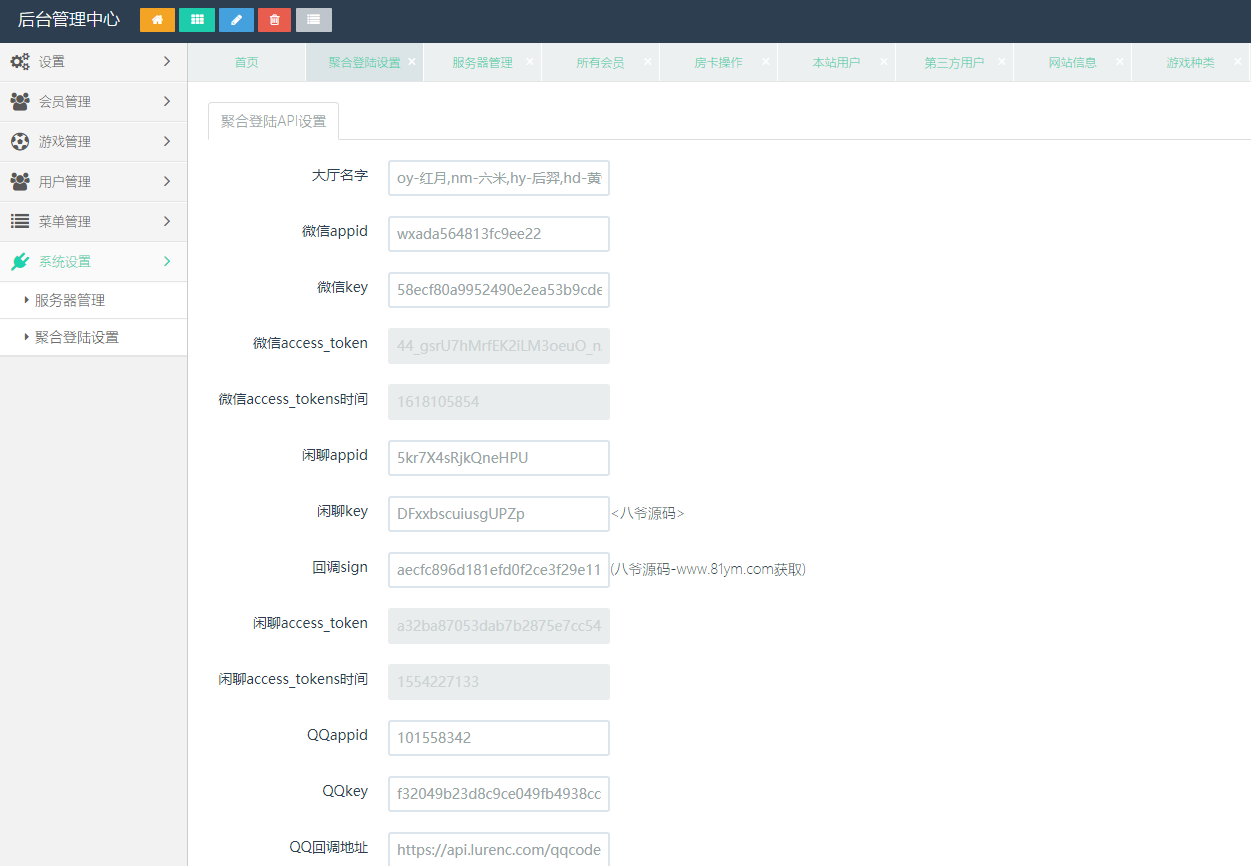Click the gray list icon button
1251x866 pixels.
point(314,20)
